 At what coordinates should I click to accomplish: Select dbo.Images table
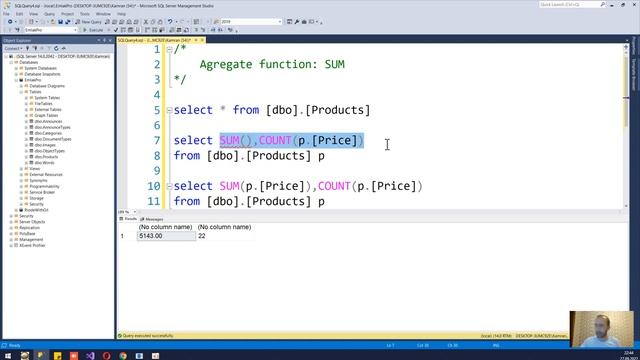(x=45, y=145)
